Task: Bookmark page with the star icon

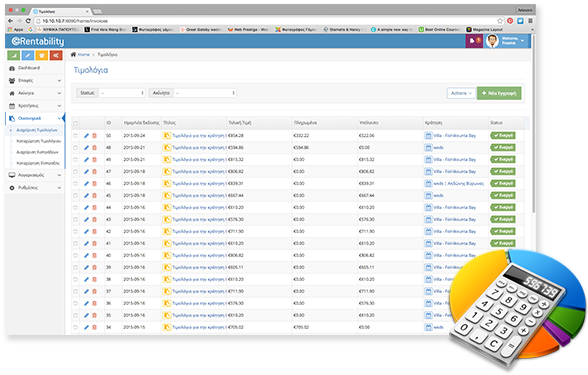Action: (x=500, y=21)
